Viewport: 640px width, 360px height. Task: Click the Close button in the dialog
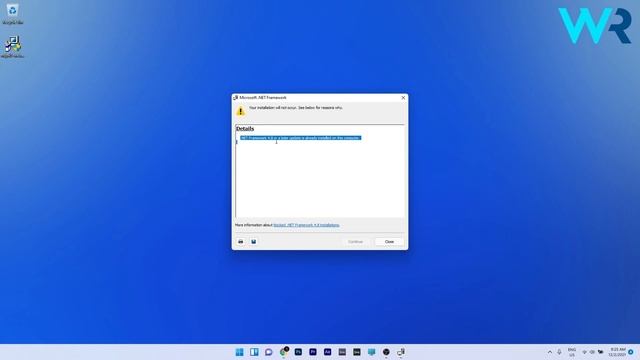[x=389, y=242]
